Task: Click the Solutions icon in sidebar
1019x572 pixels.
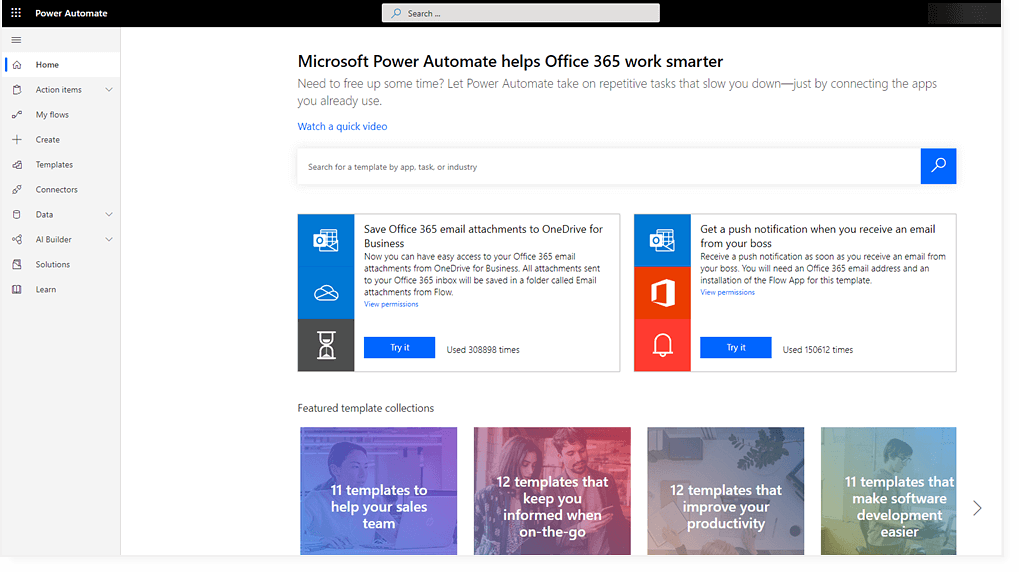Action: tap(16, 265)
